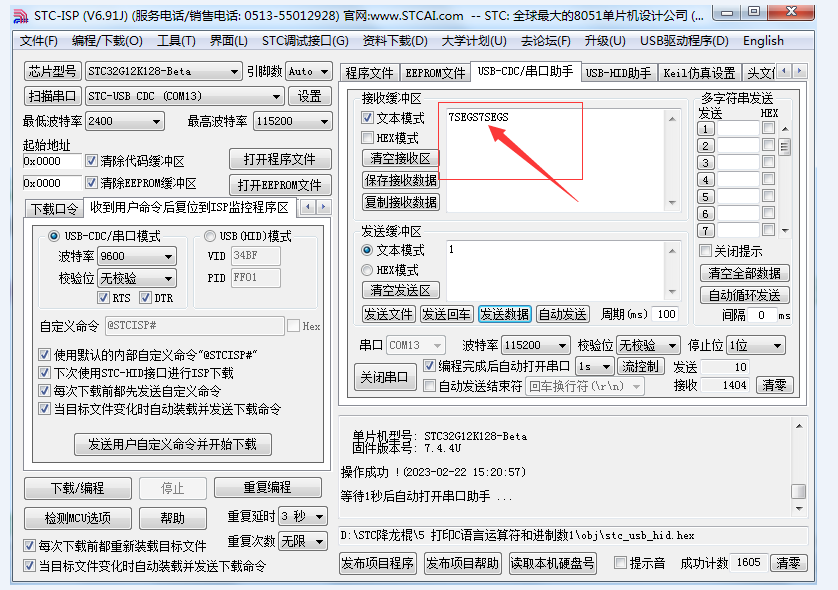Click 打开程序文件 button
The height and width of the screenshot is (590, 838).
click(x=280, y=159)
